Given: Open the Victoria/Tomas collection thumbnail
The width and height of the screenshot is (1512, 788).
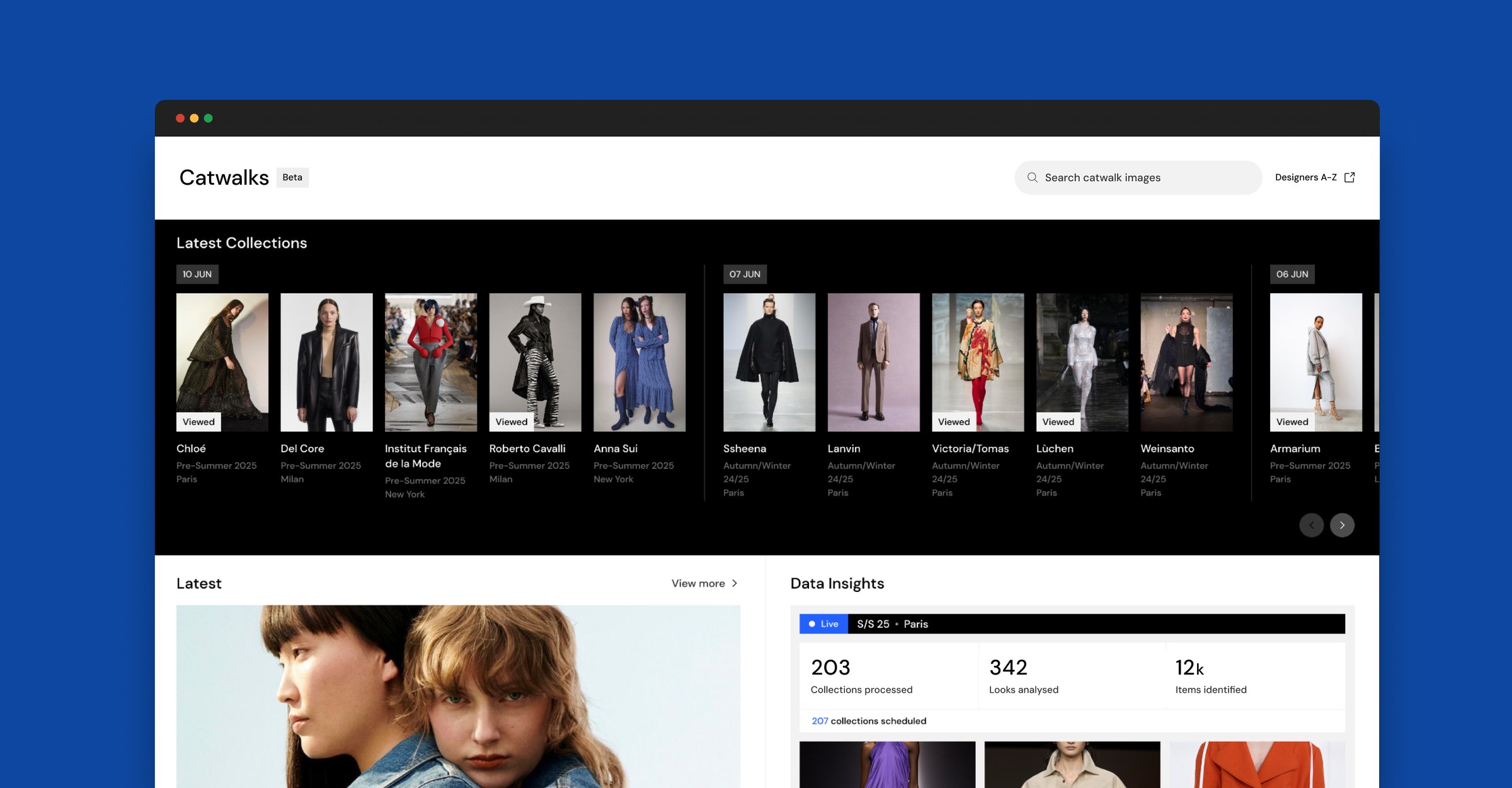Looking at the screenshot, I should [978, 362].
